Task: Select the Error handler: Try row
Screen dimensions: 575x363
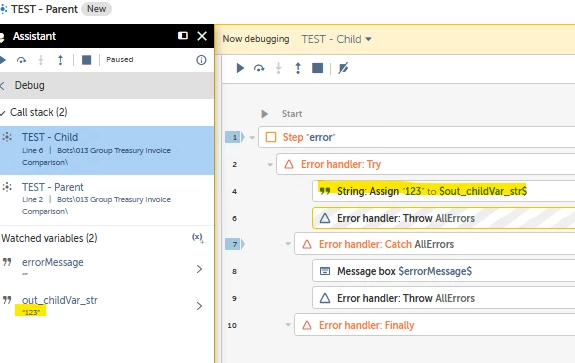Action: (x=425, y=164)
